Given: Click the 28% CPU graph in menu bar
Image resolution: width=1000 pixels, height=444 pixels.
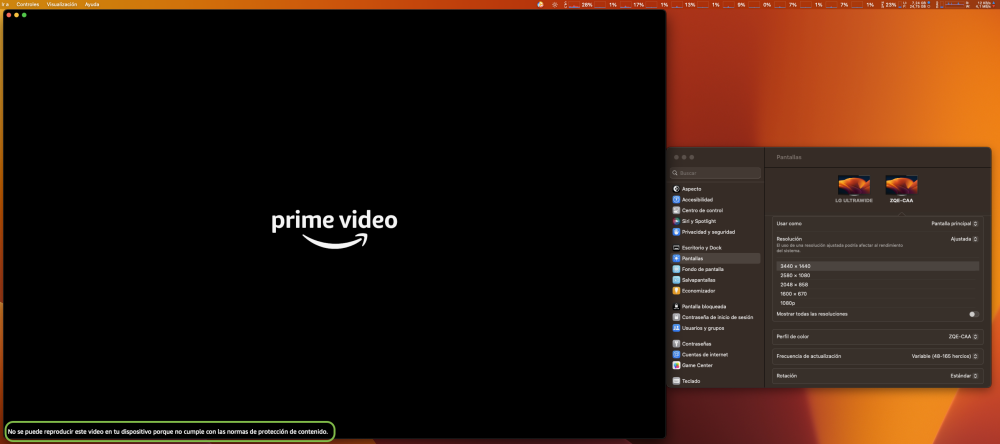Looking at the screenshot, I should (x=580, y=4).
